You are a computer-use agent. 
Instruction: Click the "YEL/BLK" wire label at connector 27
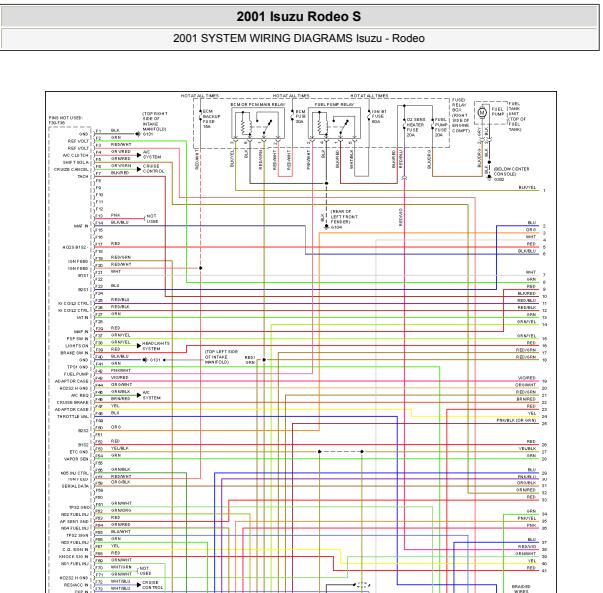(x=528, y=449)
